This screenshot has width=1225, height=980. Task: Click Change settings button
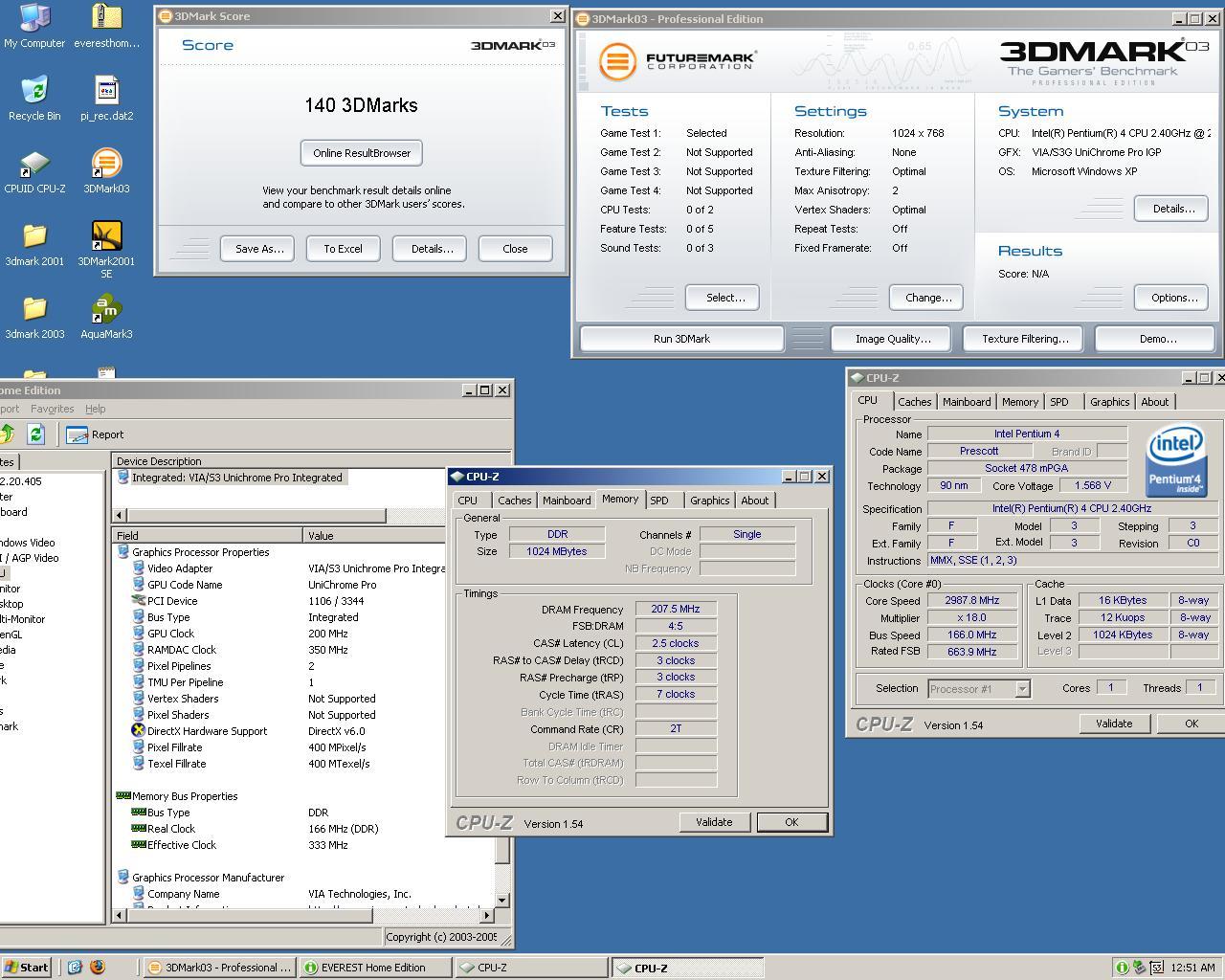coord(928,298)
